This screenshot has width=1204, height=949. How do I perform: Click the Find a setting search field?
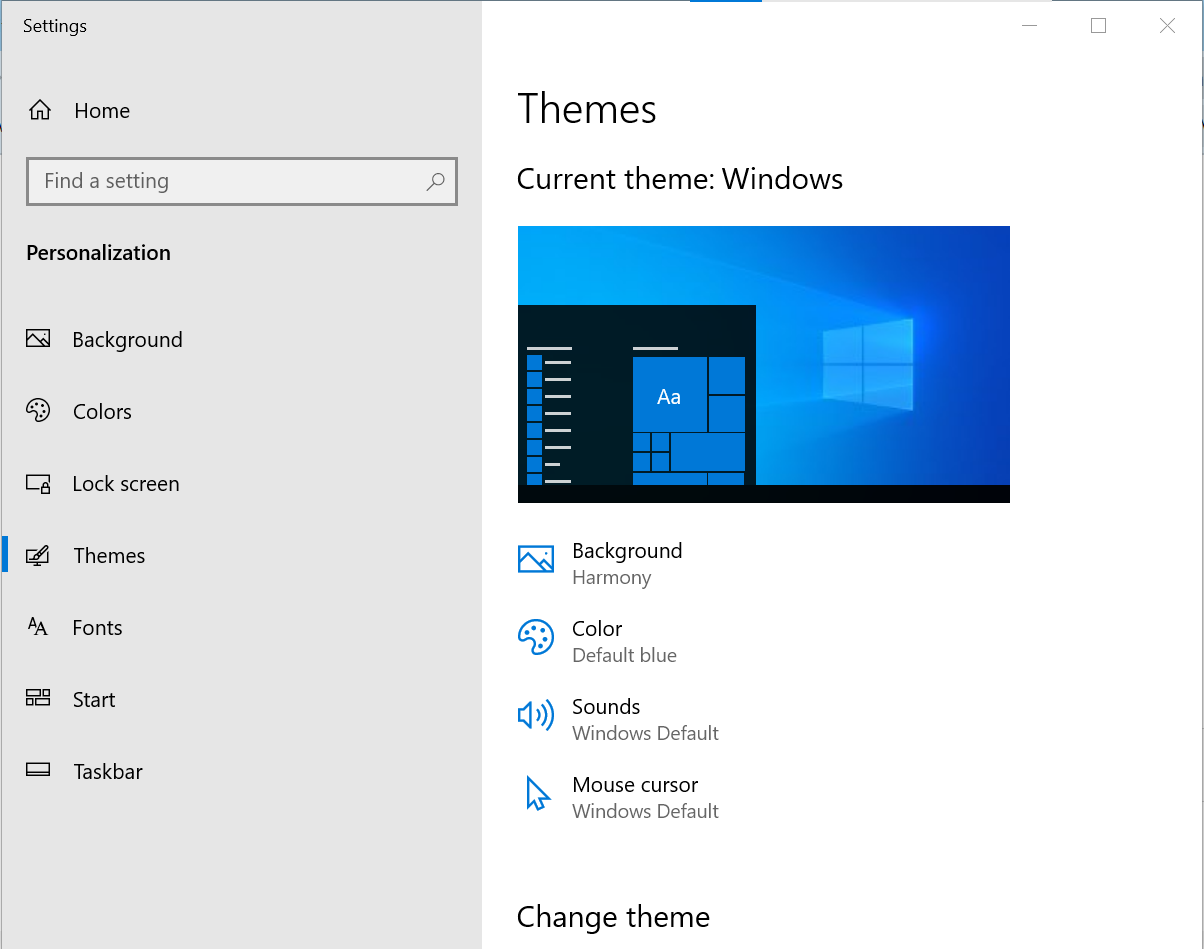230,182
